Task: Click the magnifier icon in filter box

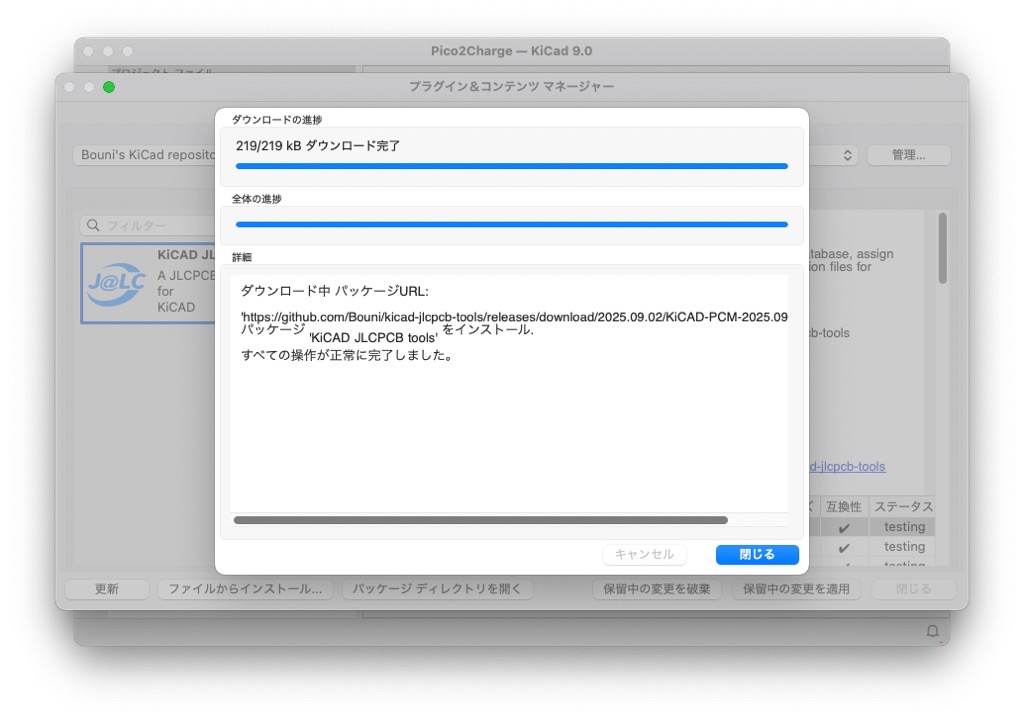Action: point(93,226)
